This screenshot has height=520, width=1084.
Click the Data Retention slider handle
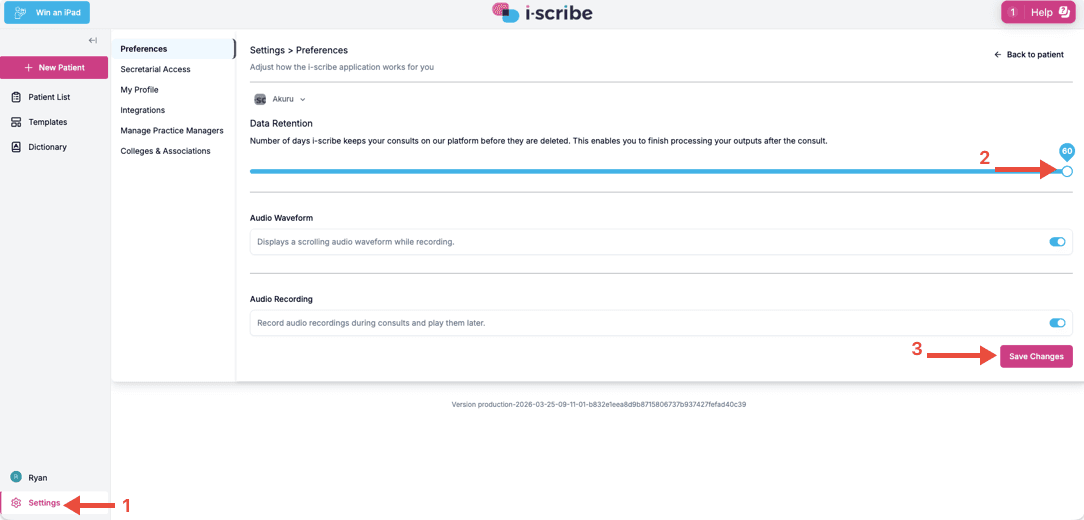tap(1067, 171)
